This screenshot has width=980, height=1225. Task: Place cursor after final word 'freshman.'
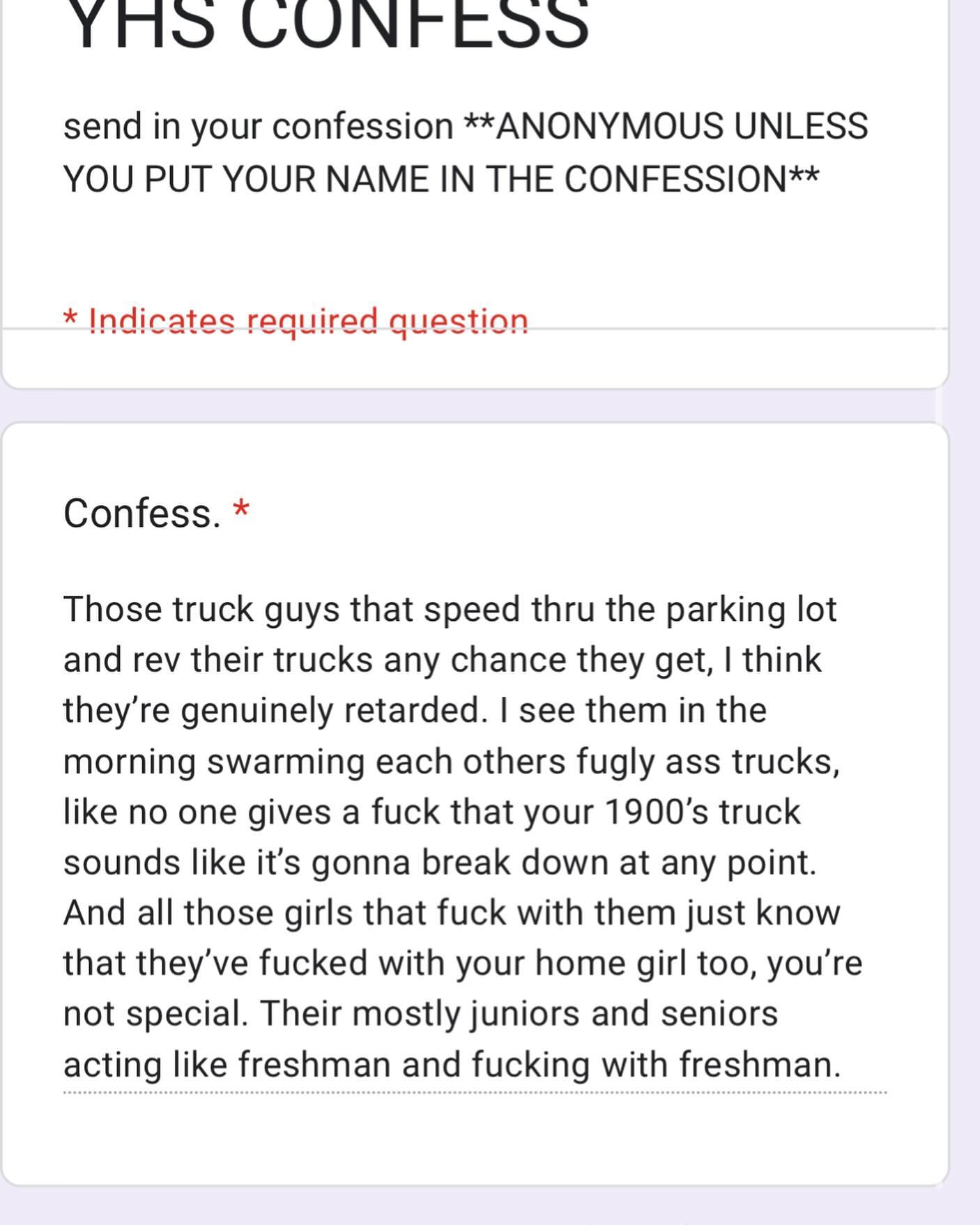(843, 1065)
